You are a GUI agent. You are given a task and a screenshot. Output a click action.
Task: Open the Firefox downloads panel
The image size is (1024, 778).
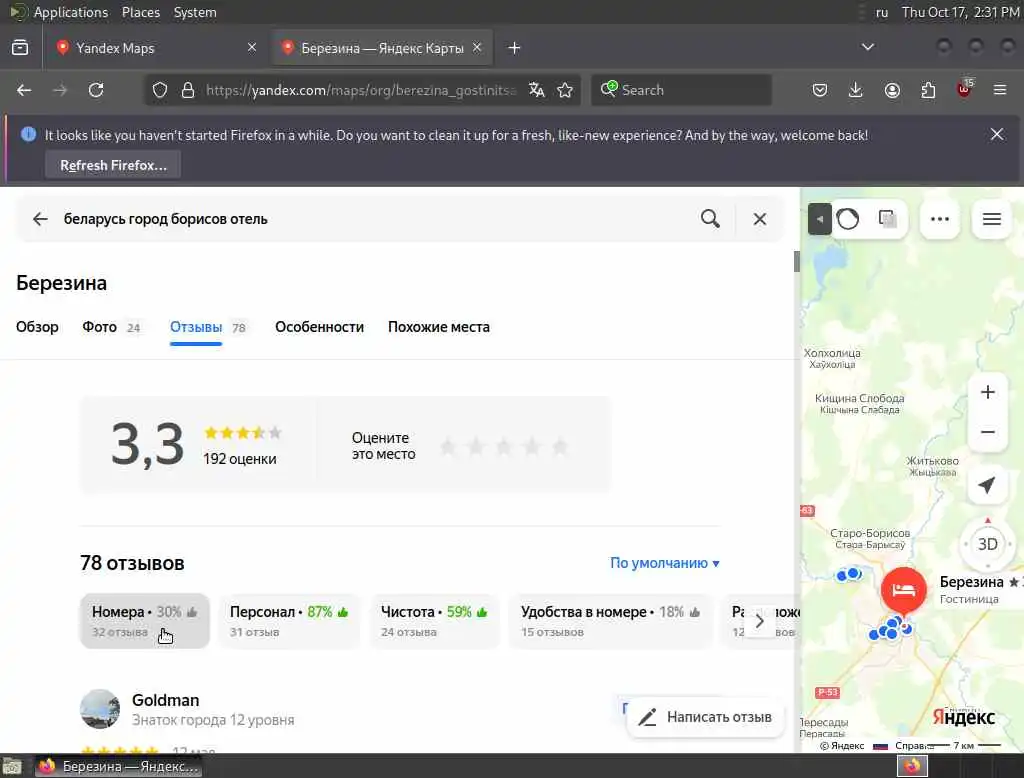pos(856,90)
